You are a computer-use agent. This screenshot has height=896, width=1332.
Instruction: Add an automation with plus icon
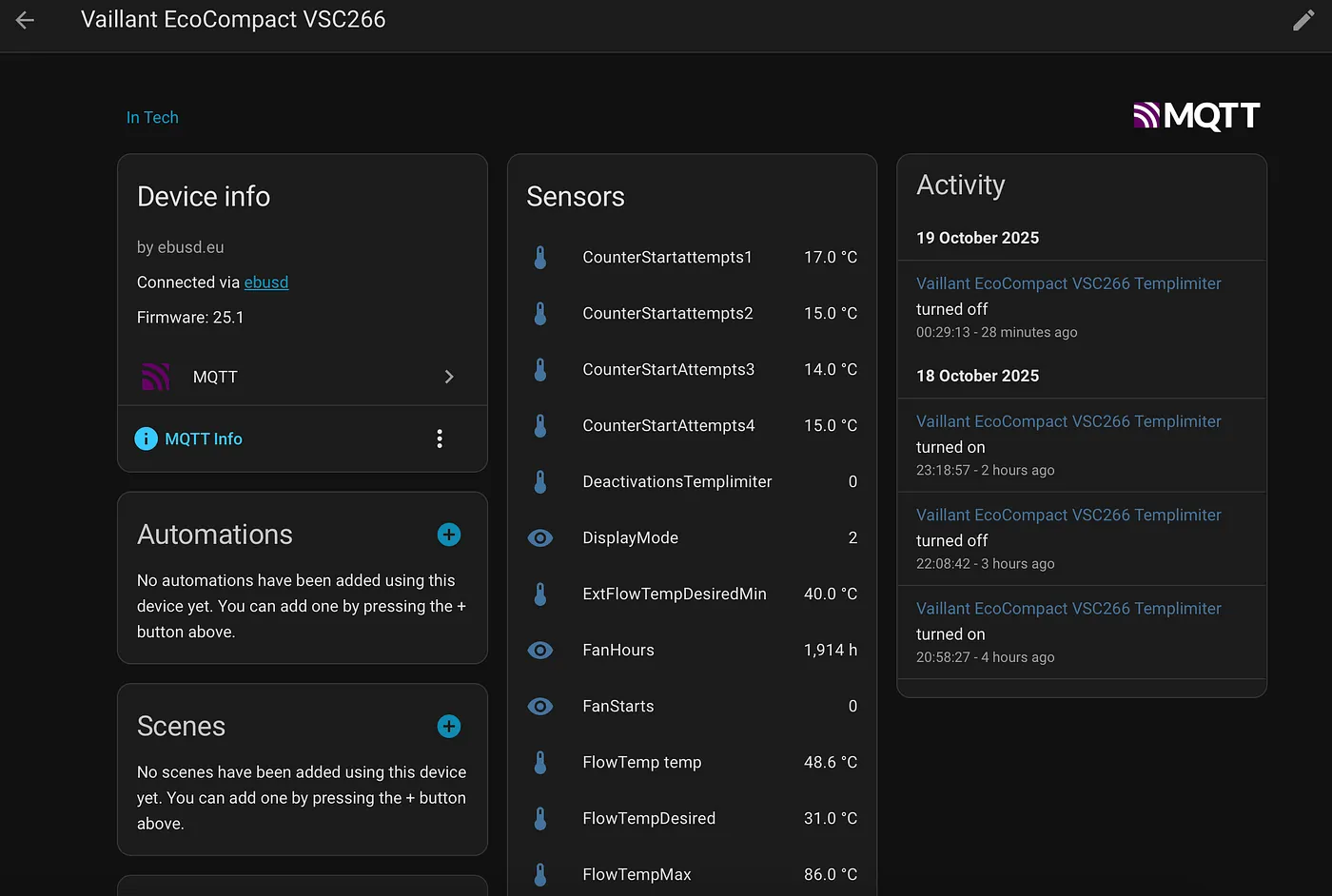[x=448, y=535]
